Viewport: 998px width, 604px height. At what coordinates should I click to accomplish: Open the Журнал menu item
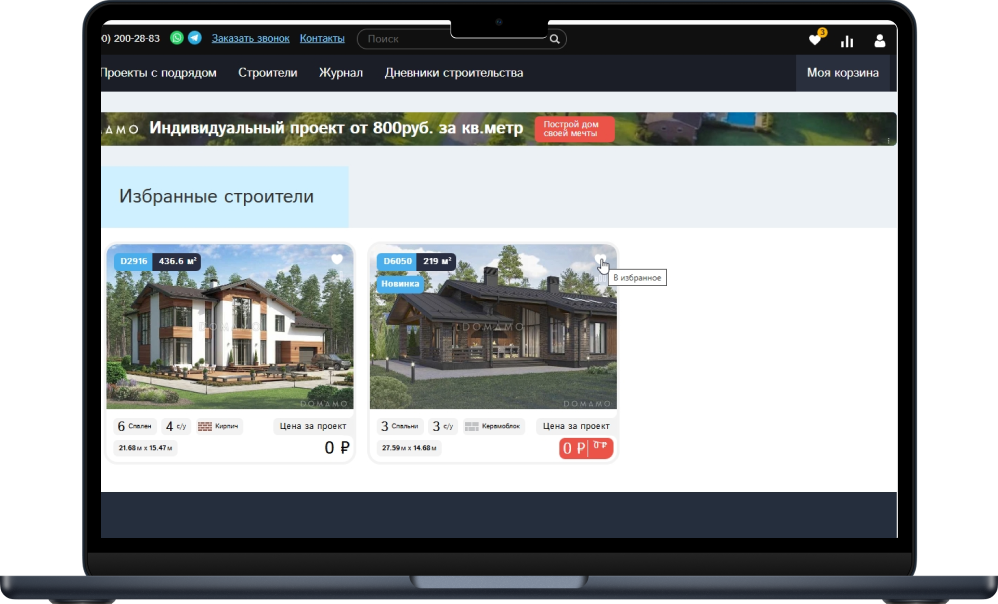coord(340,73)
